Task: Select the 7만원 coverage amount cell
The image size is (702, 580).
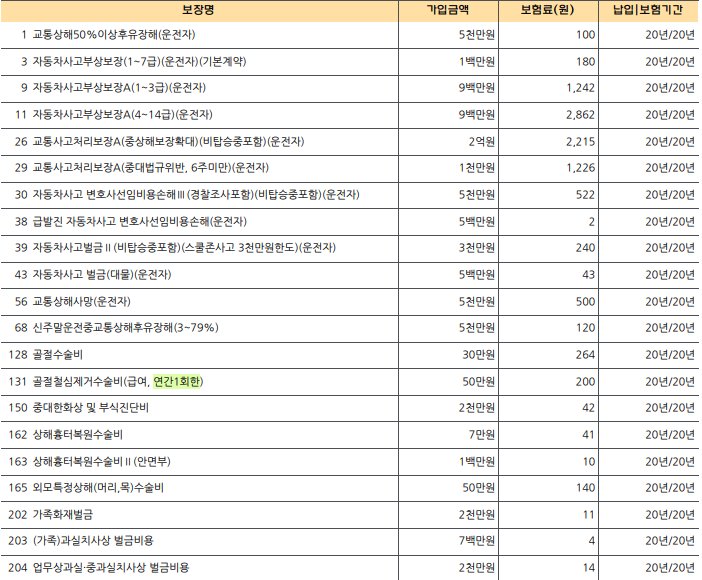Action: 481,434
